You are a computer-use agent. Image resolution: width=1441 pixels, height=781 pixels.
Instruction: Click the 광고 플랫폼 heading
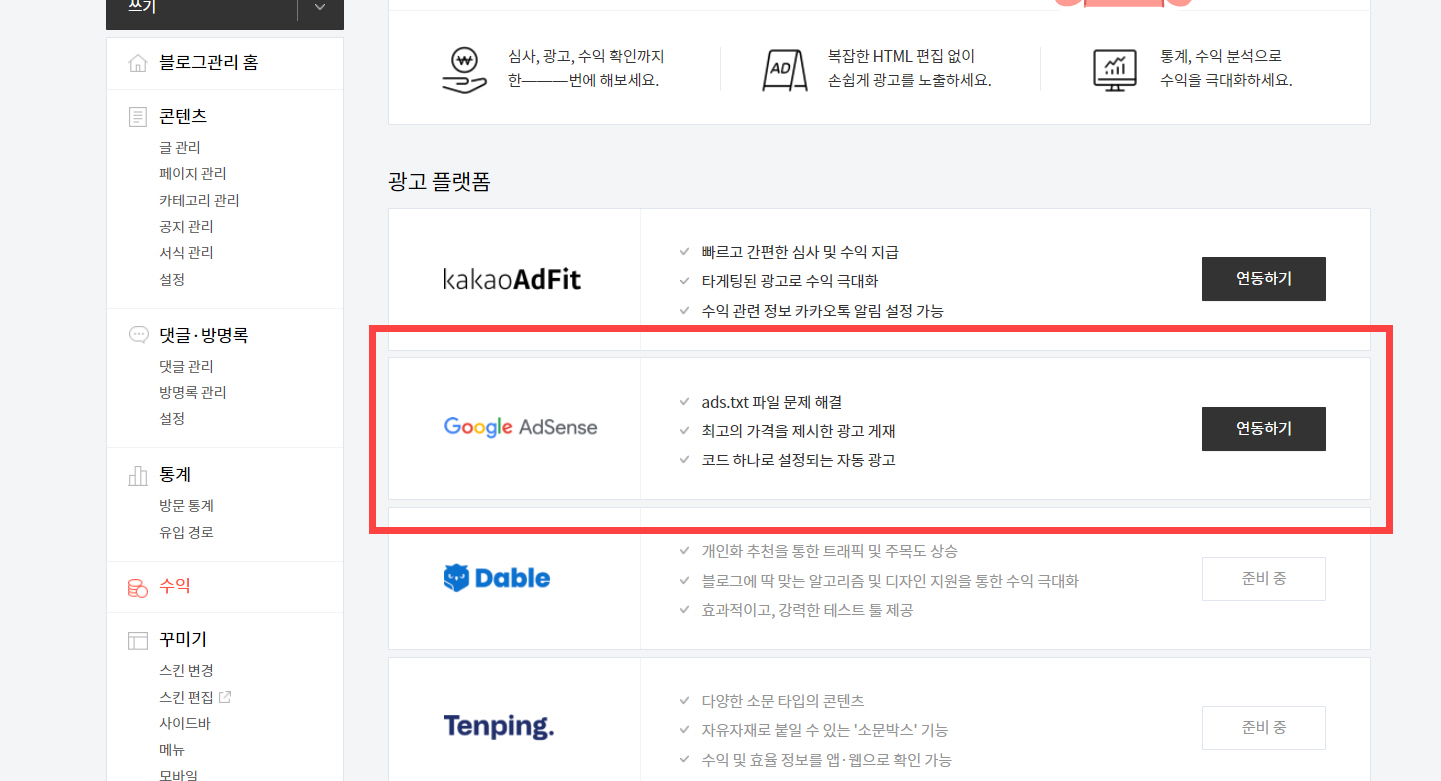pos(439,182)
